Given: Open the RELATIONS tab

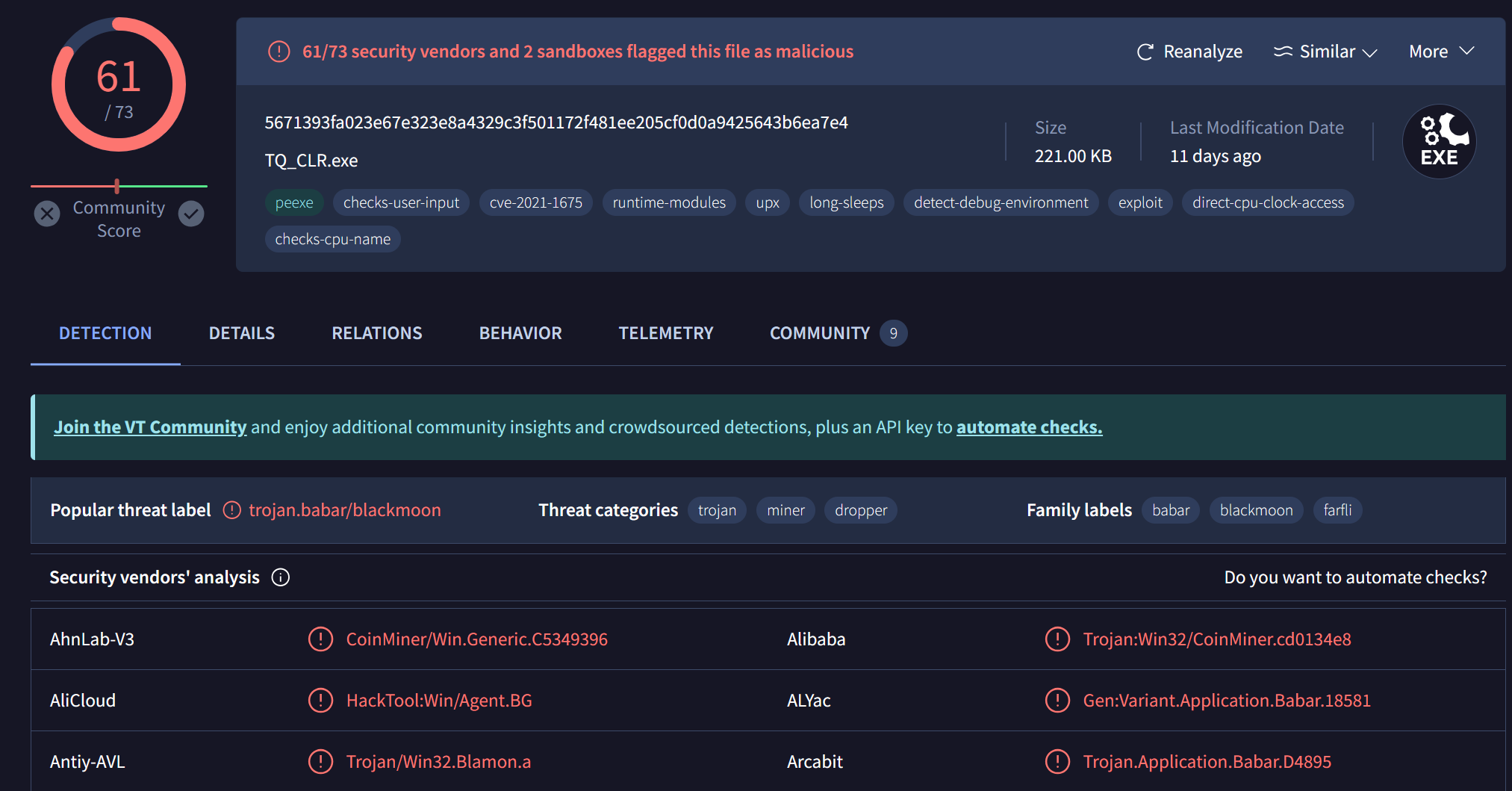Looking at the screenshot, I should tap(377, 333).
